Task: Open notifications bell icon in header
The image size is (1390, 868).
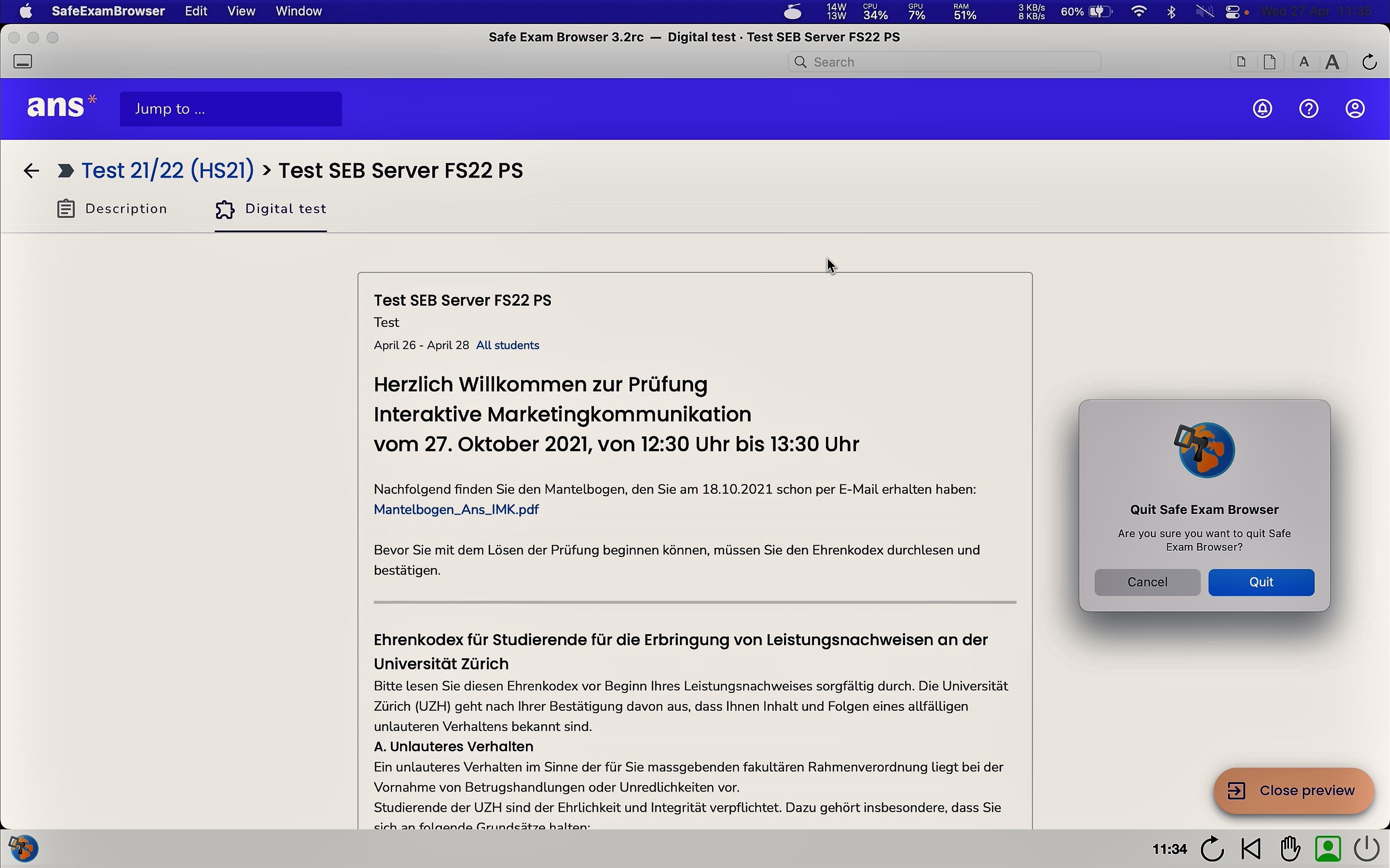Action: (1263, 109)
